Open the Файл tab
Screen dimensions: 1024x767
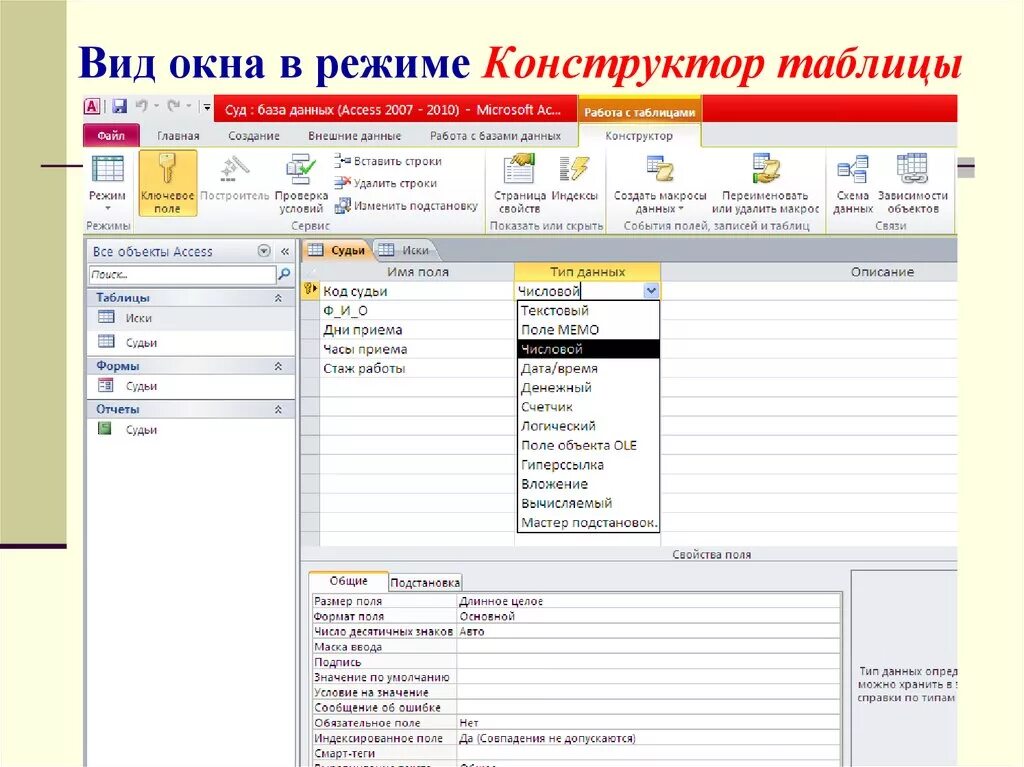coord(111,135)
